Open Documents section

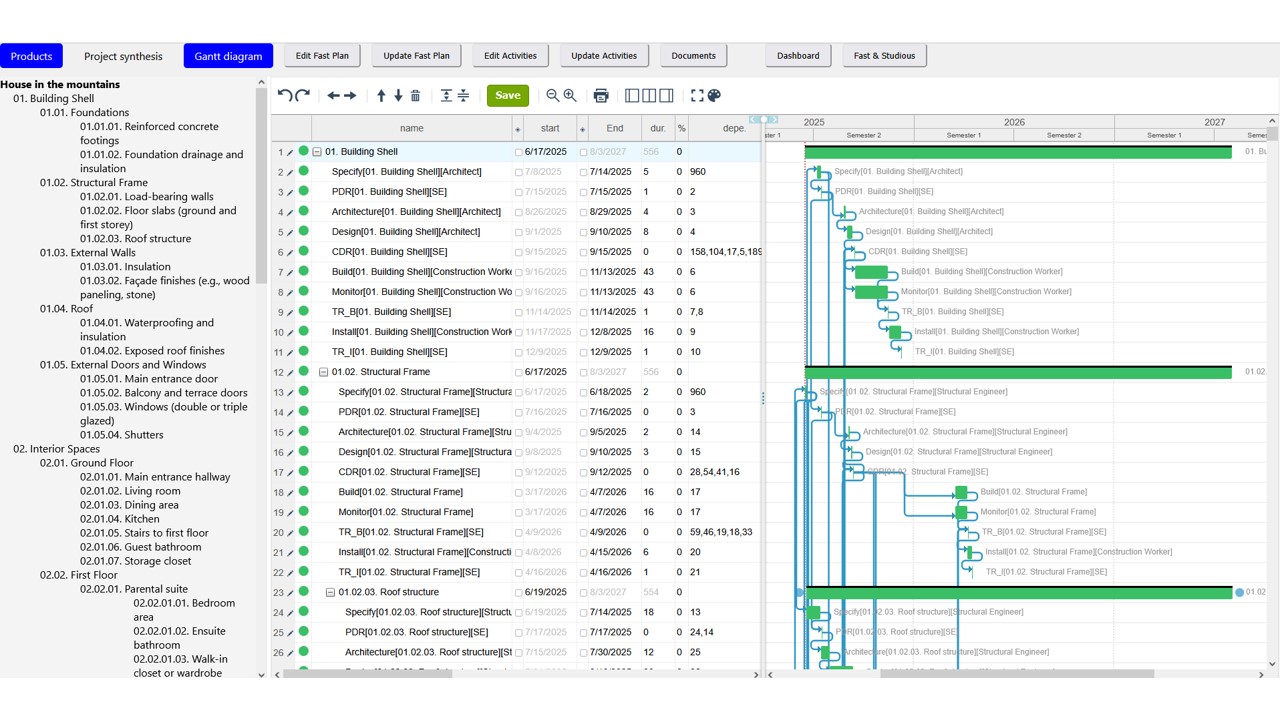click(693, 56)
